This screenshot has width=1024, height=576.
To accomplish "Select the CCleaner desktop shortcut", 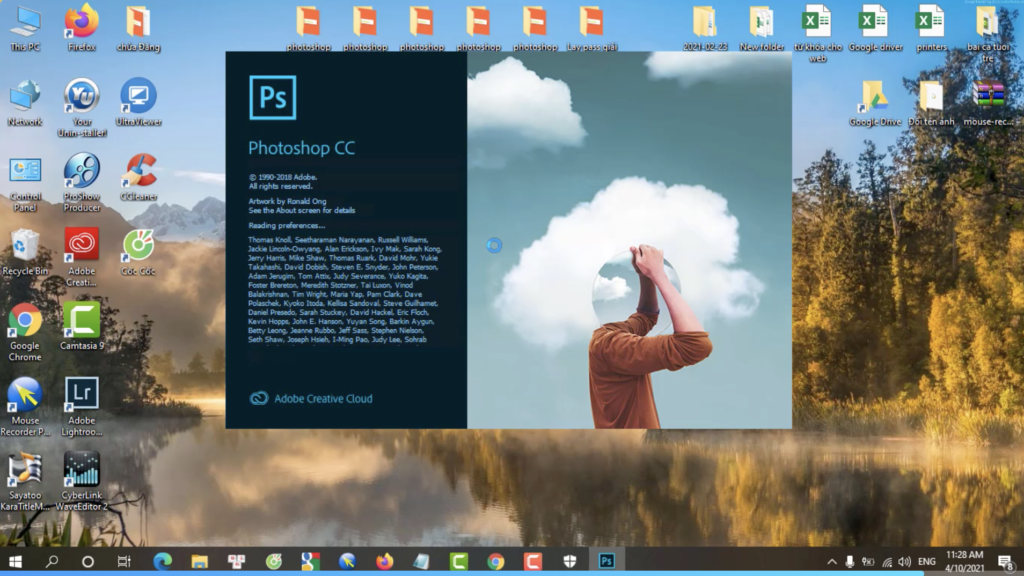I will pyautogui.click(x=138, y=178).
